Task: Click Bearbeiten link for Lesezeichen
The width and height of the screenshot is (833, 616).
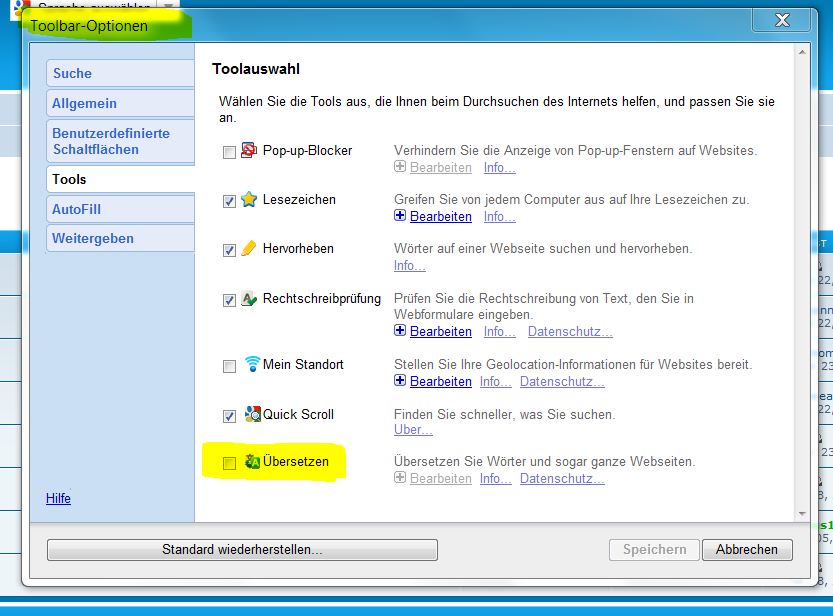Action: tap(441, 216)
